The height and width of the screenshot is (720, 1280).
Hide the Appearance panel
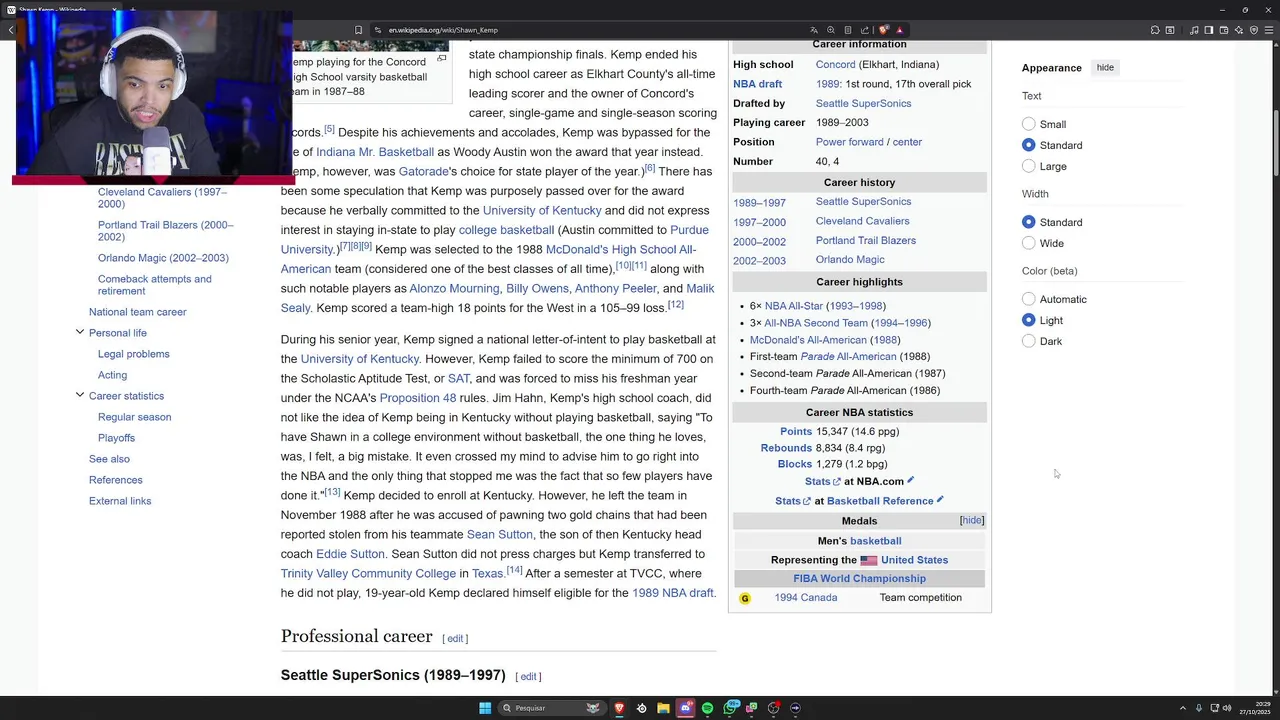tap(1105, 67)
